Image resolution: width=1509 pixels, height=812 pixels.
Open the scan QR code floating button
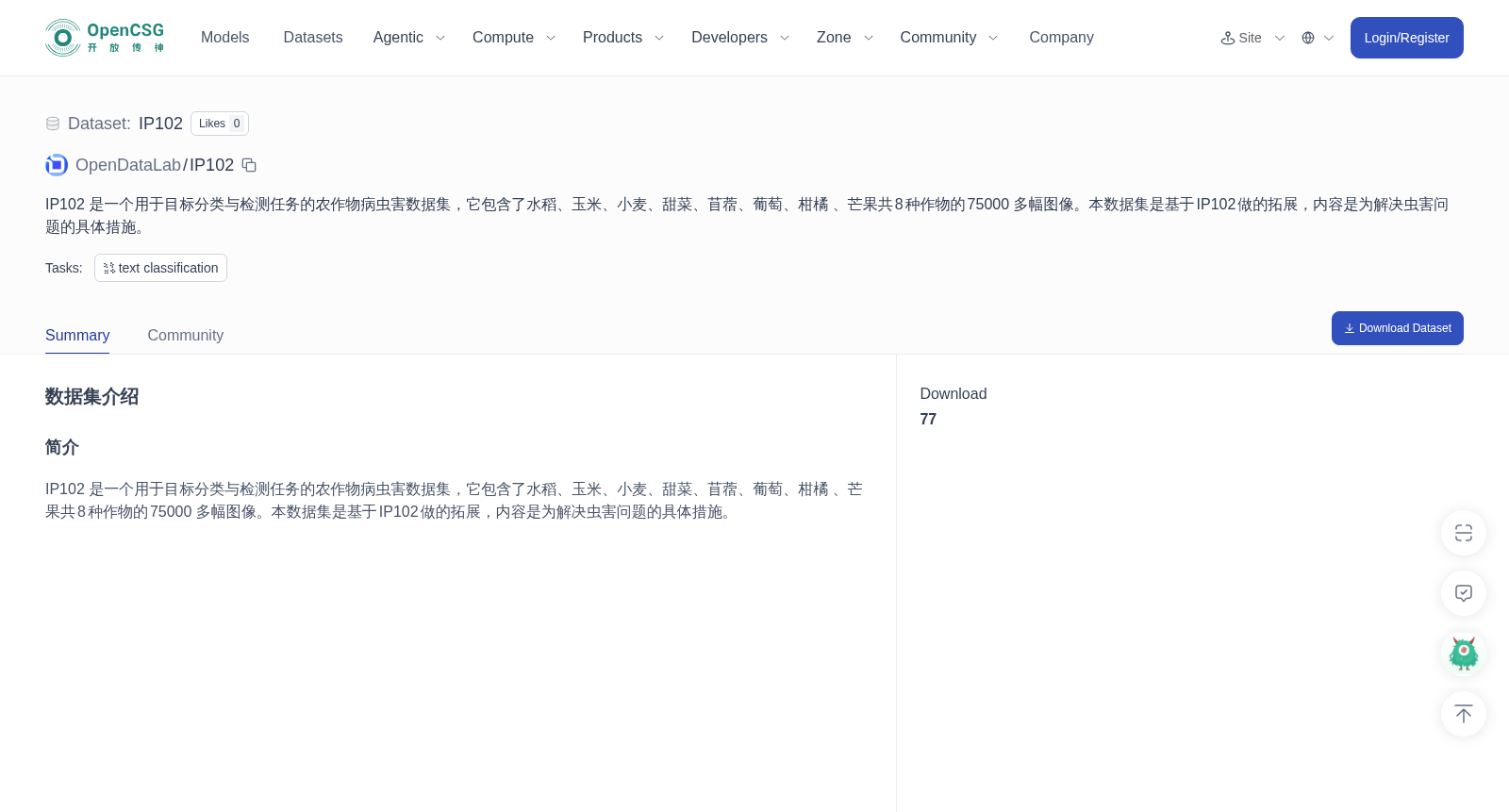[1464, 533]
